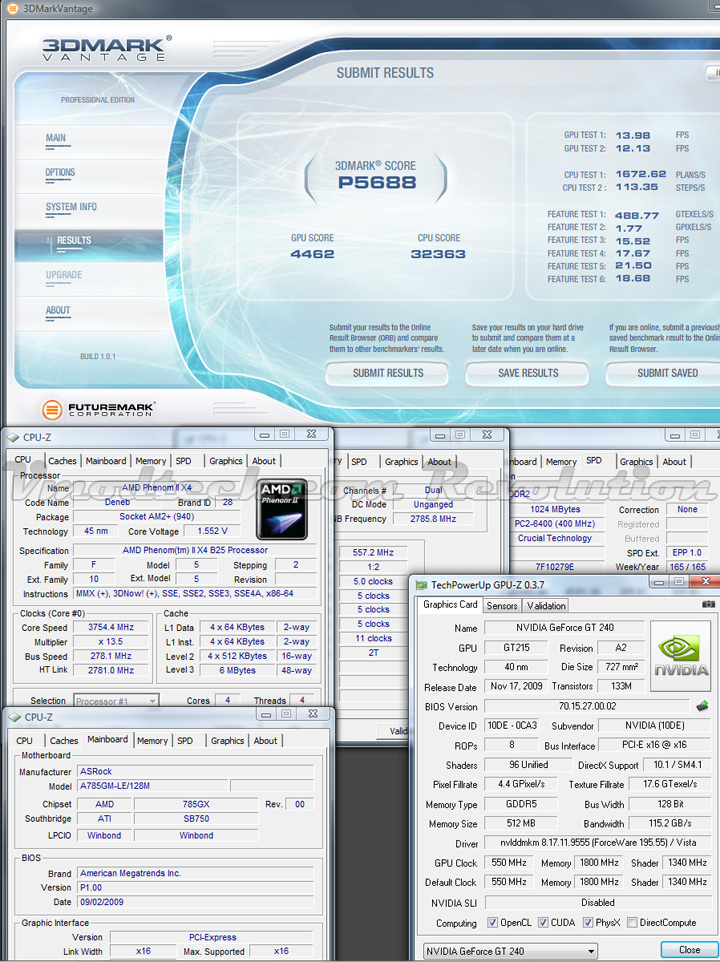Open the ABOUT section of 3DMark
This screenshot has height=962, width=720.
(58, 310)
